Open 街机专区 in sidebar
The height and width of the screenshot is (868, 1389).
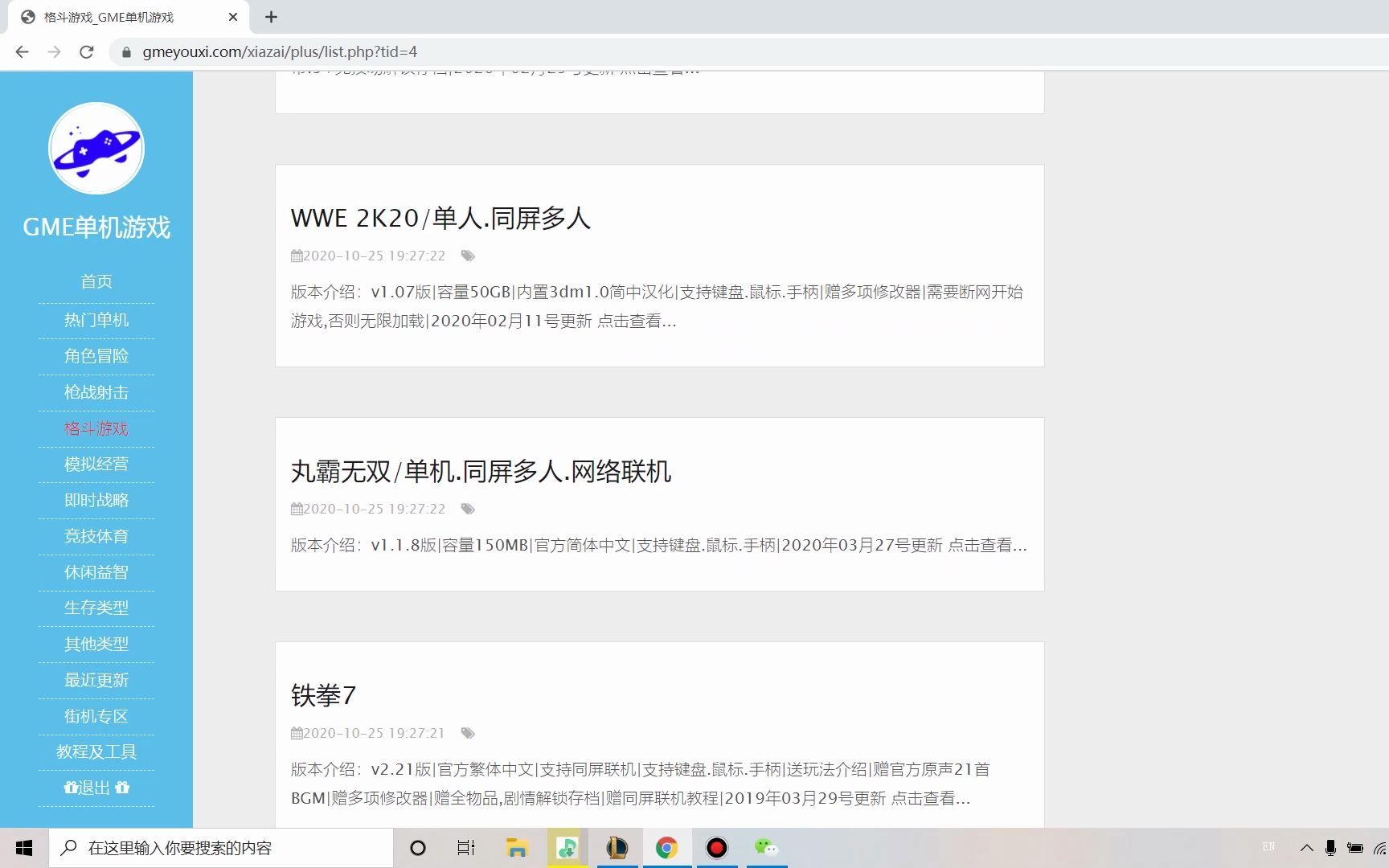coord(96,716)
